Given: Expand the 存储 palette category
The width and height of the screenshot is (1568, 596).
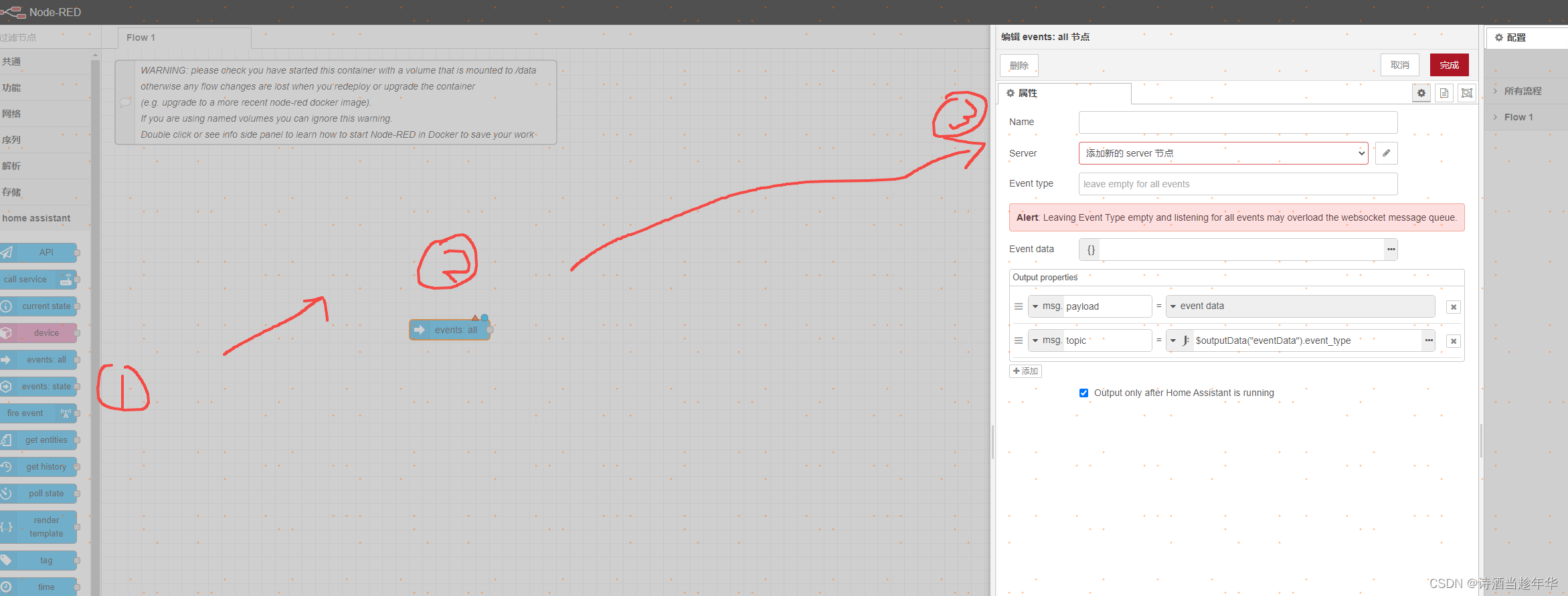Looking at the screenshot, I should 45,192.
